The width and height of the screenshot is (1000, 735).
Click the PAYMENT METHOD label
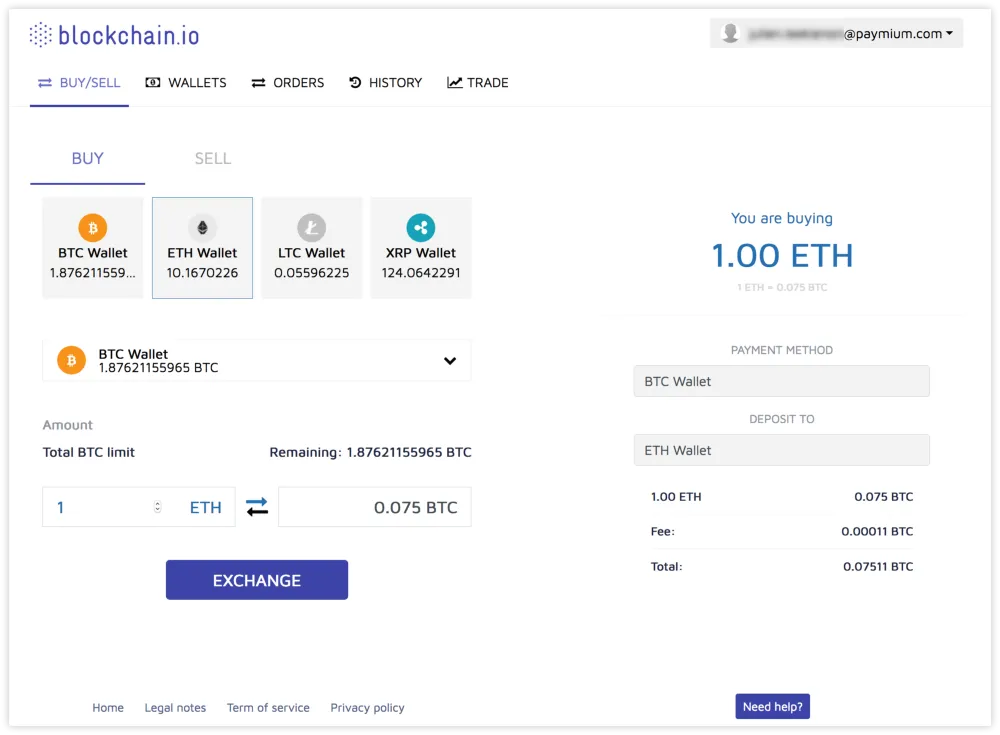tap(782, 350)
